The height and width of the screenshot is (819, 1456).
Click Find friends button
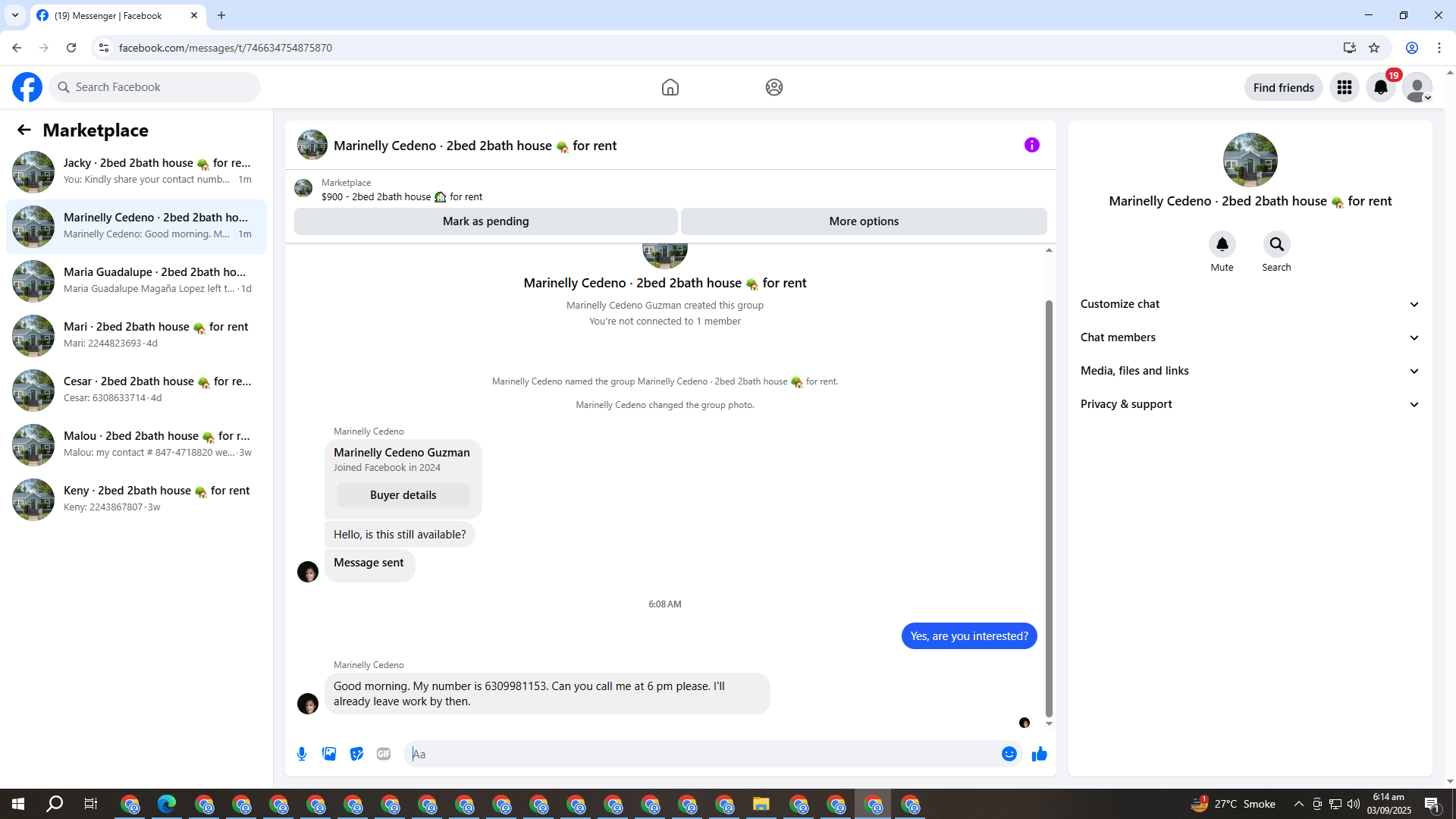(x=1284, y=88)
